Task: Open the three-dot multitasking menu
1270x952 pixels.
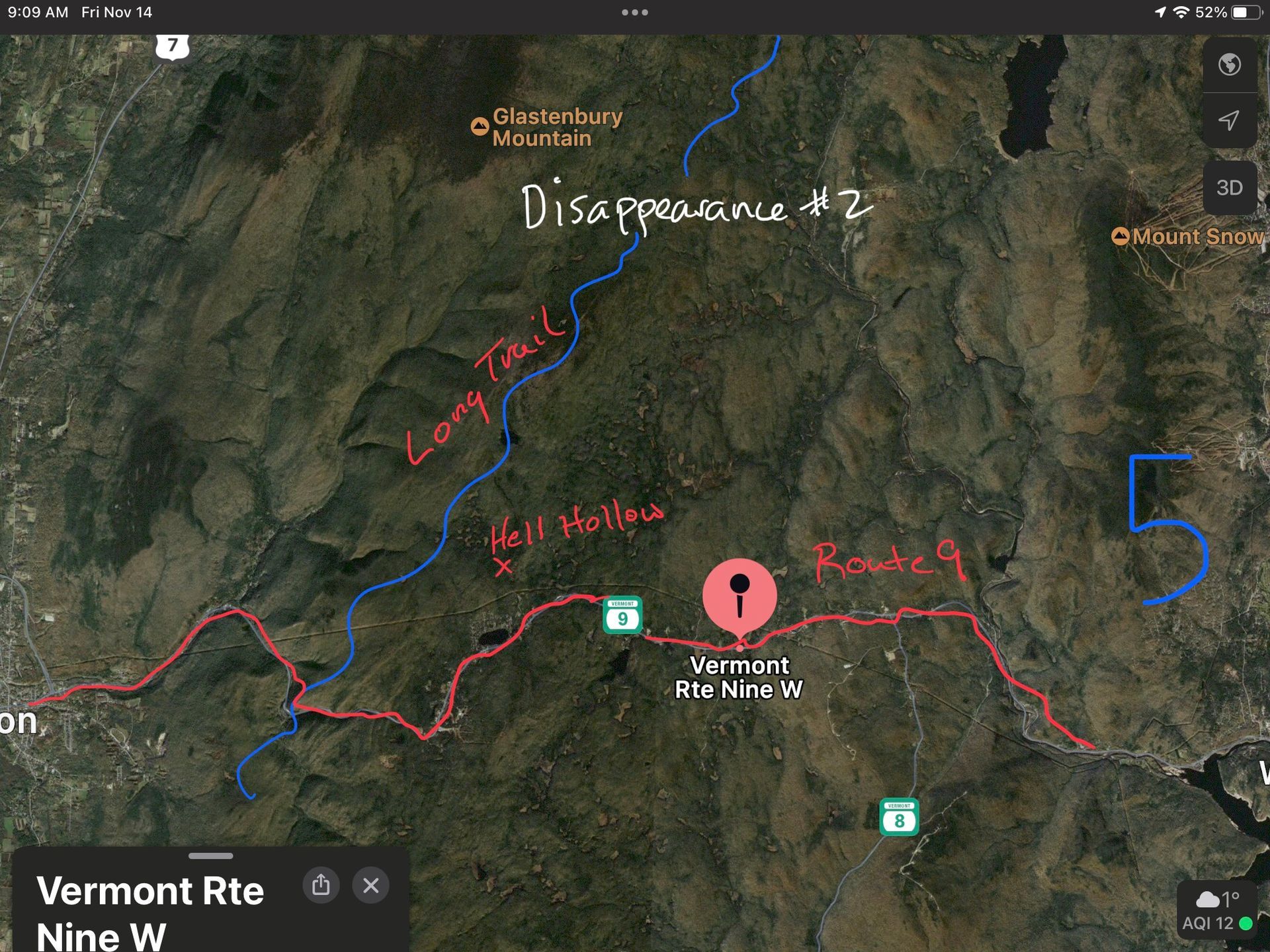Action: (635, 13)
